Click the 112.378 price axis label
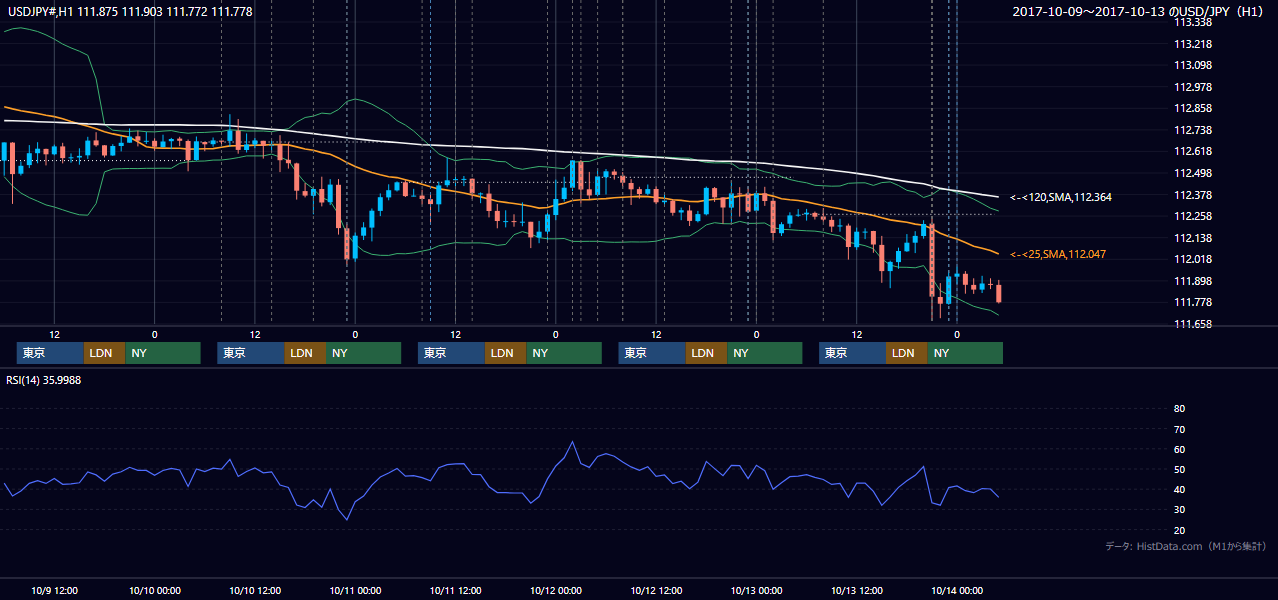1278x600 pixels. pyautogui.click(x=1193, y=195)
